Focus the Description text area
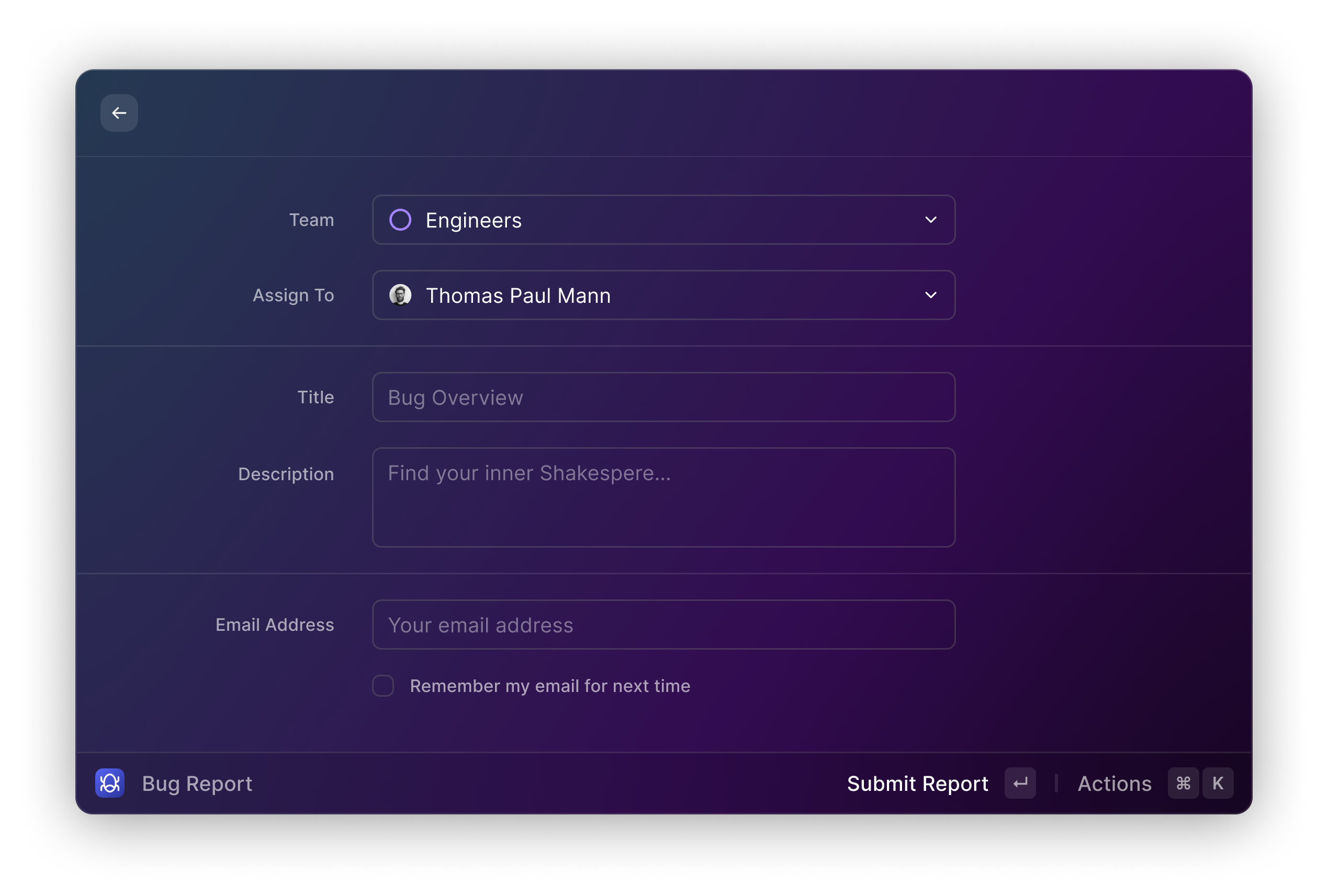 point(663,497)
